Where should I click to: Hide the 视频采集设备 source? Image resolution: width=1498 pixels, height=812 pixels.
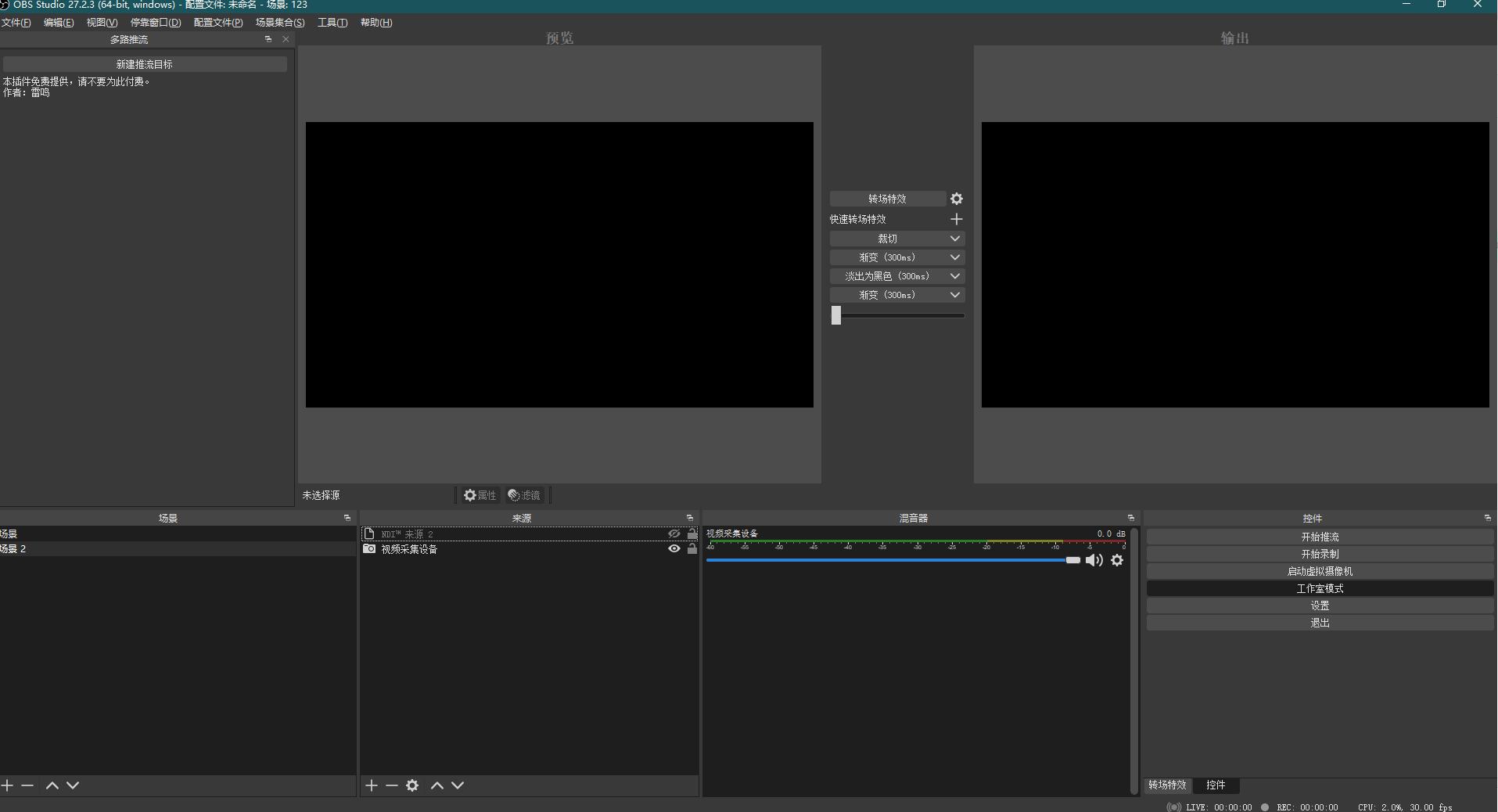pos(674,549)
